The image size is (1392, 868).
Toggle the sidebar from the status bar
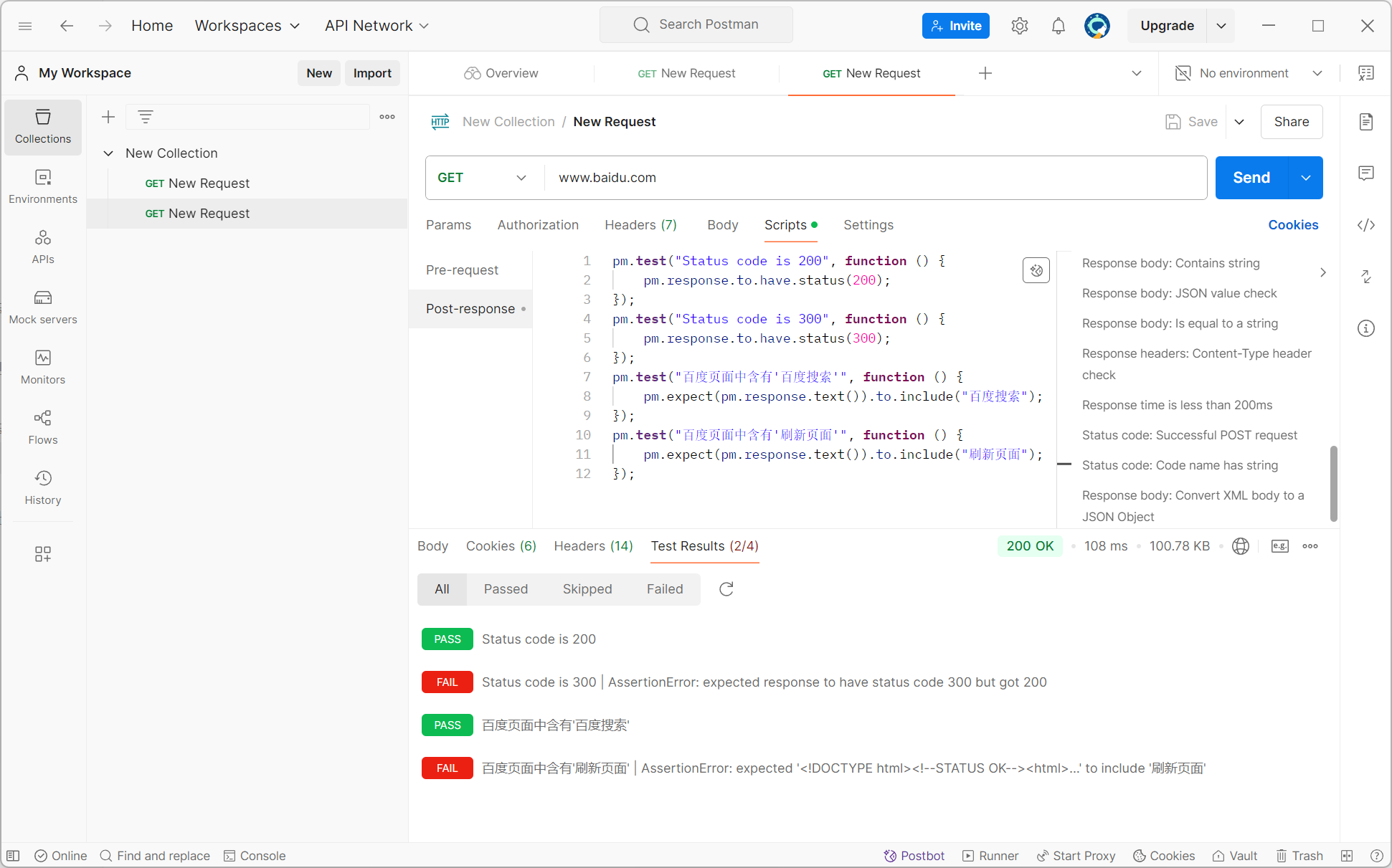13,856
